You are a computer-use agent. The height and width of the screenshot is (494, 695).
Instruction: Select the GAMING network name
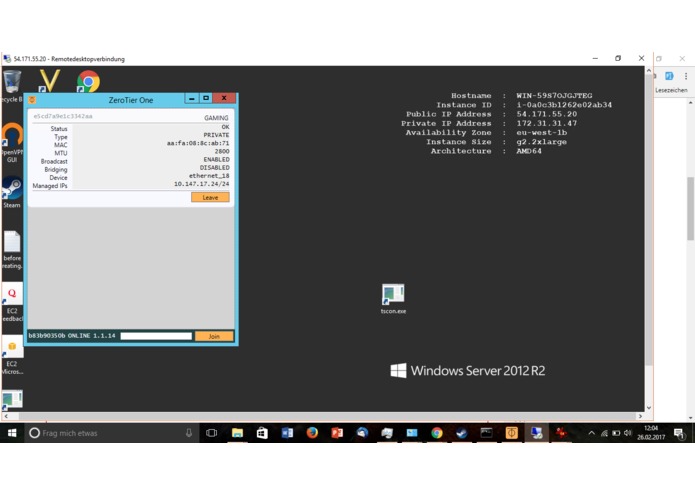[x=216, y=118]
